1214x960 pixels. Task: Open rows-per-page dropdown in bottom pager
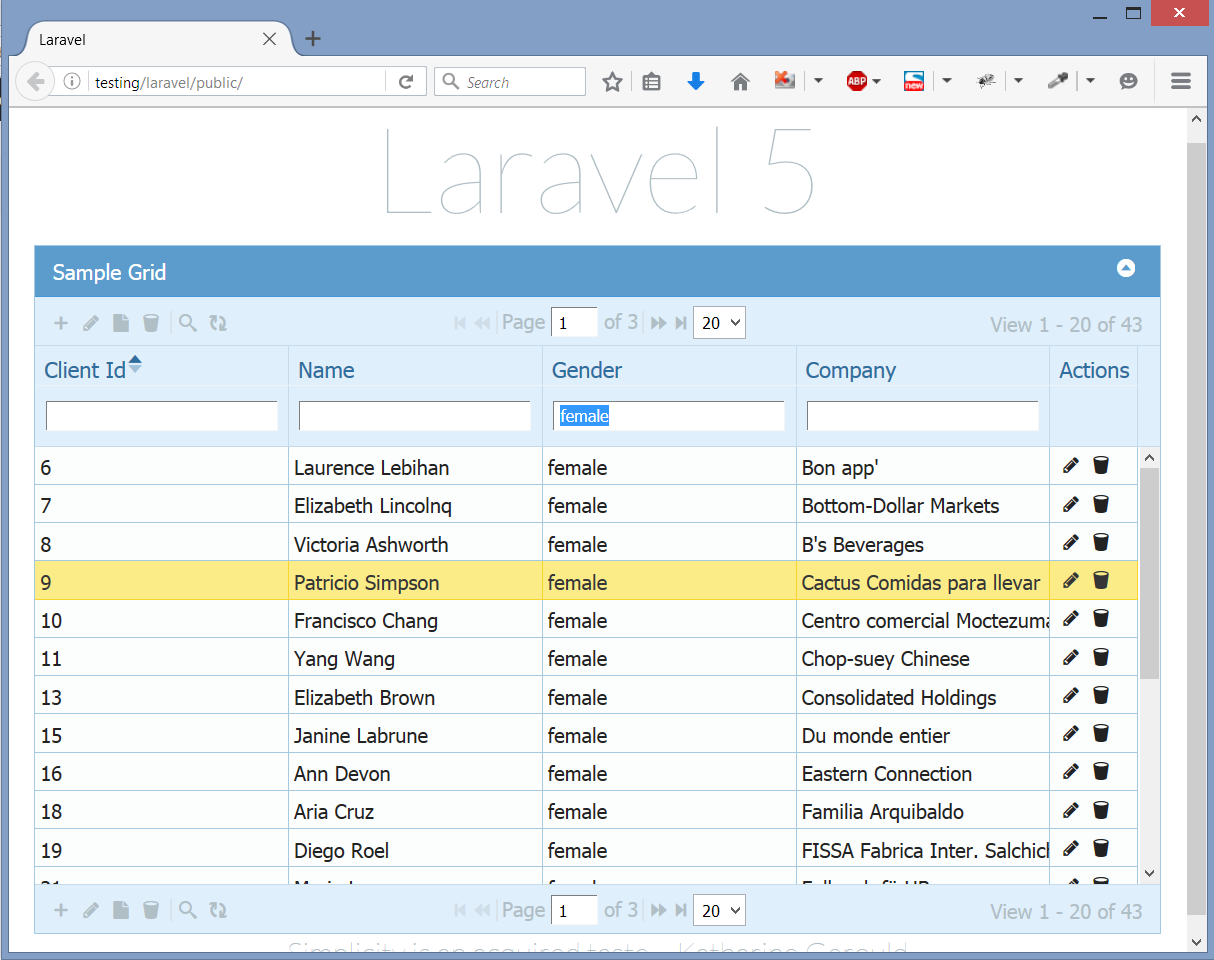(x=719, y=911)
